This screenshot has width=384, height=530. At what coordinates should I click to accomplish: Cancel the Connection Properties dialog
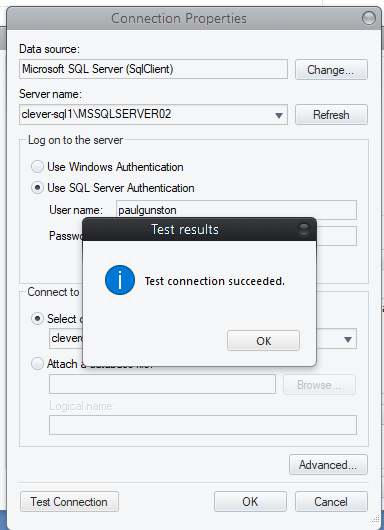point(331,502)
